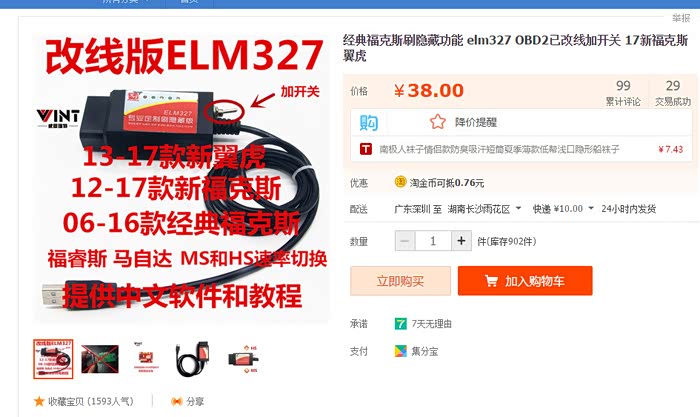
Task: Select the second thumbnail with red cross
Action: [100, 359]
